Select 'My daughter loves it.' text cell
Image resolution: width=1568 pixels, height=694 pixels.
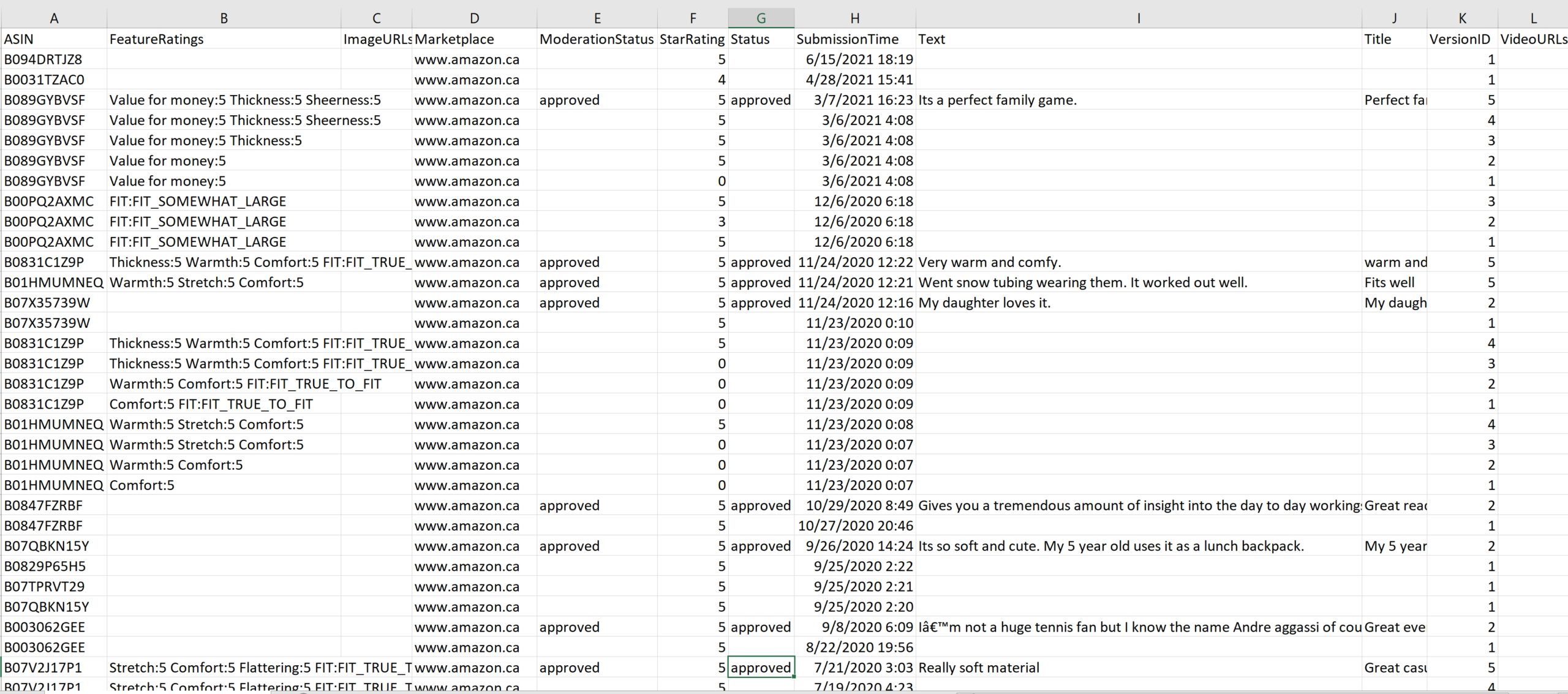tap(1139, 303)
